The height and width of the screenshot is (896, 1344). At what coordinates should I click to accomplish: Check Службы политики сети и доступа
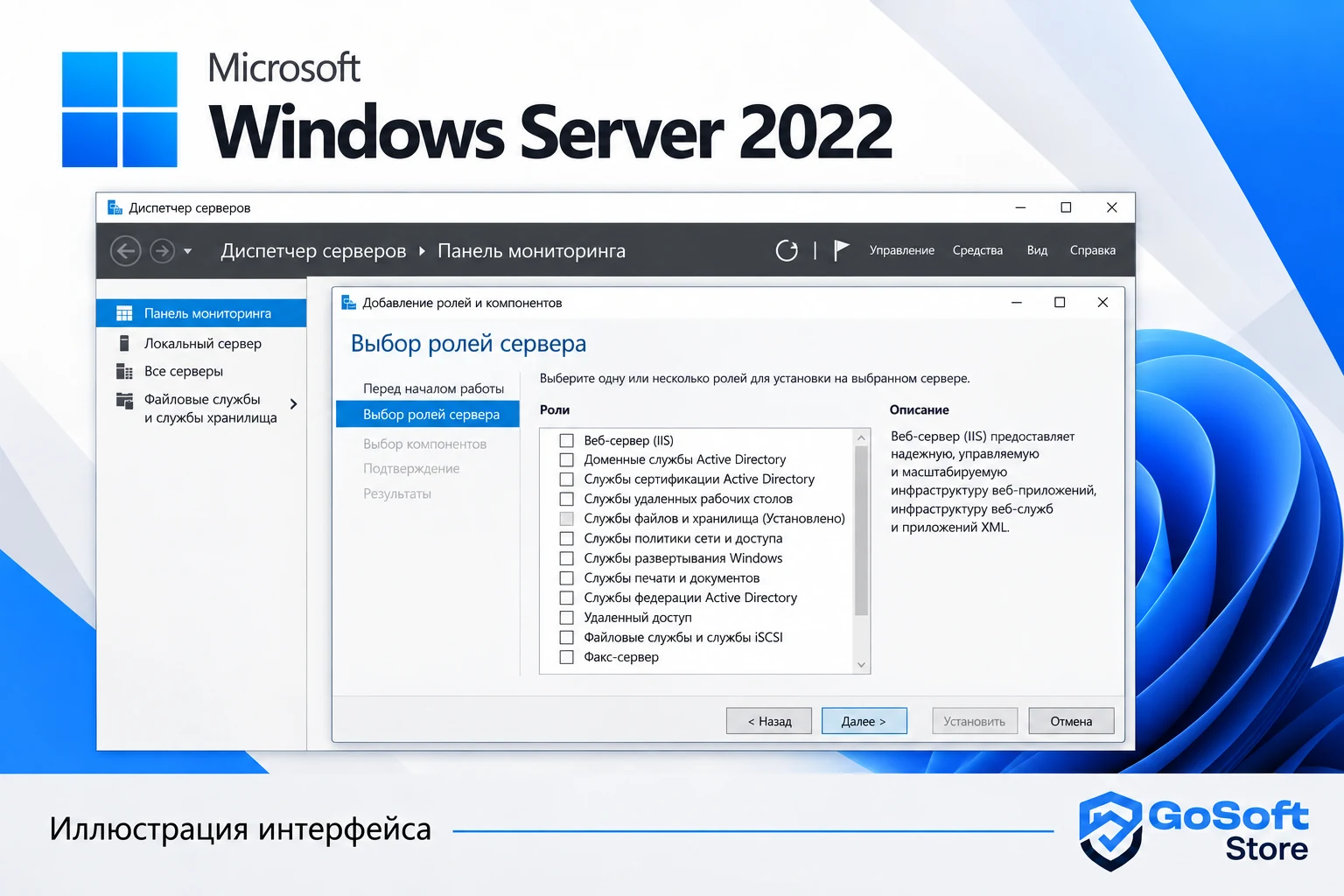[x=566, y=538]
